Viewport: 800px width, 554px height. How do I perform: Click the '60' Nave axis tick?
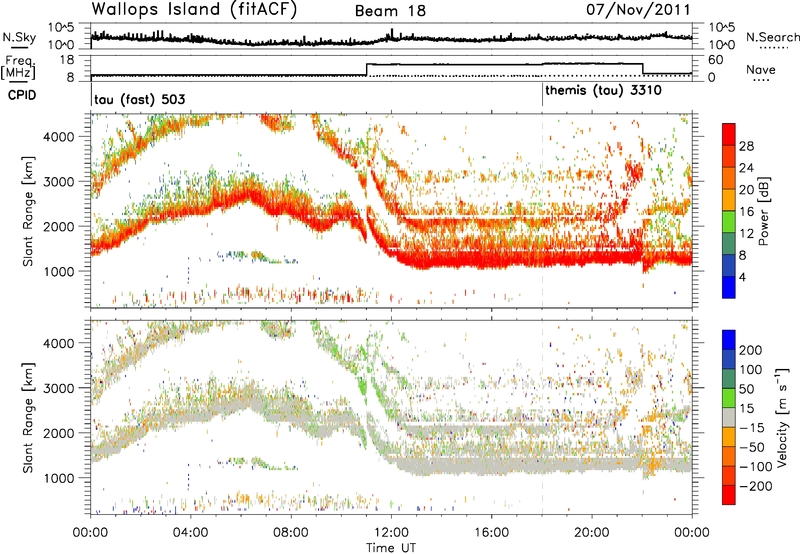coord(716,60)
